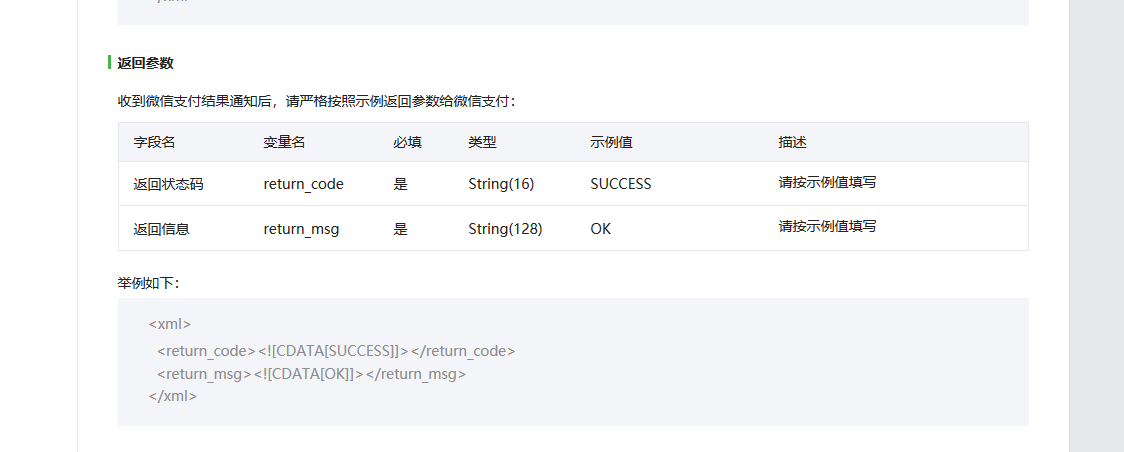The width and height of the screenshot is (1124, 452).
Task: Click the 返回状态码 field name
Action: click(x=168, y=184)
